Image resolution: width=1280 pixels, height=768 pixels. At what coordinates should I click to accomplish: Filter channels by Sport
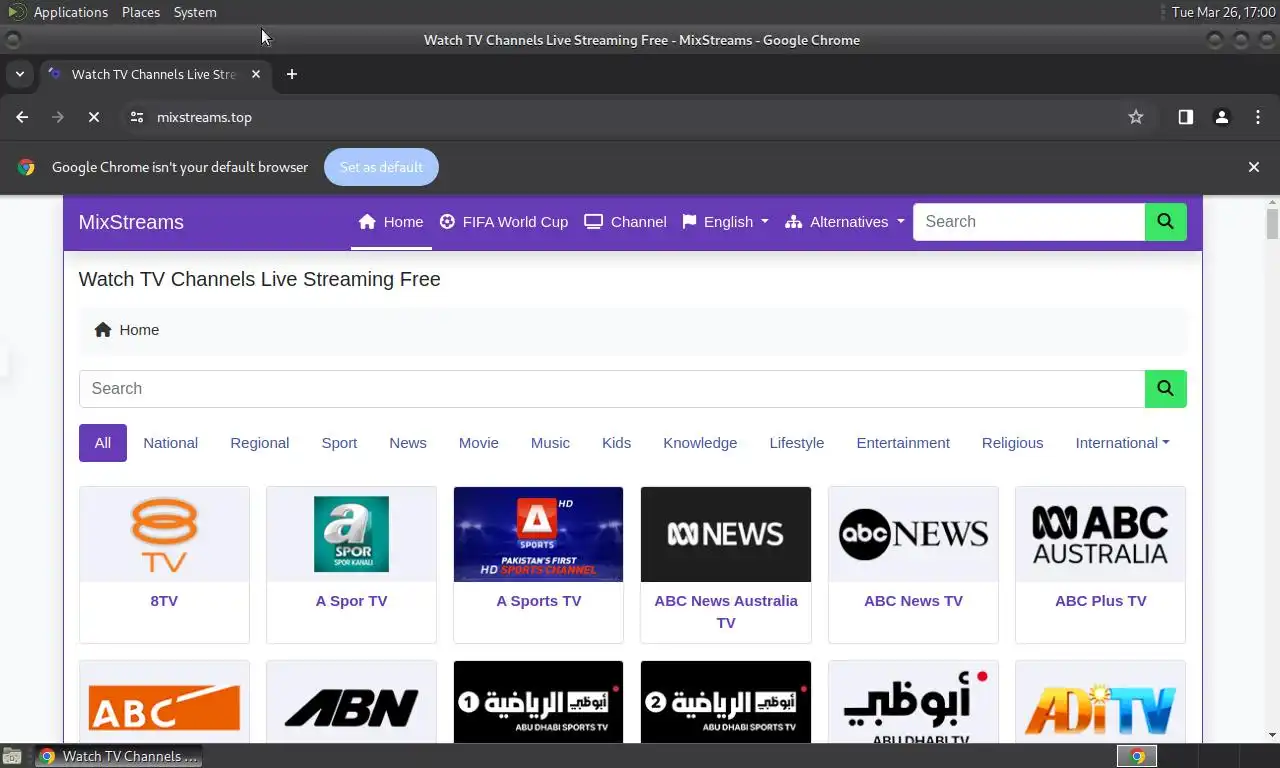pos(339,443)
